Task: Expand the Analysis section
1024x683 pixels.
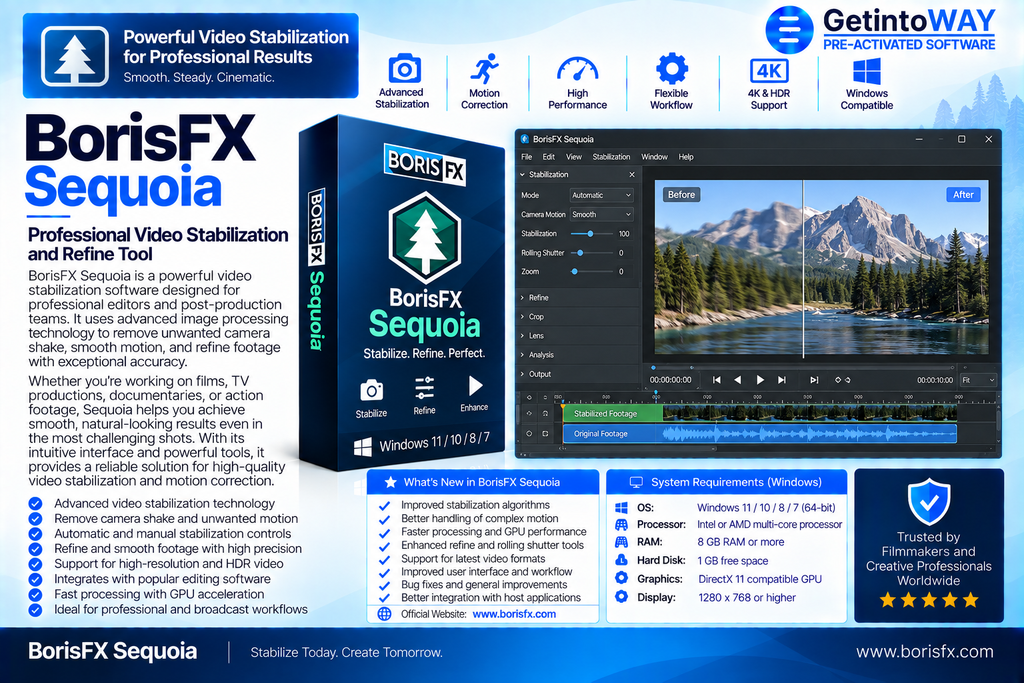Action: (x=522, y=355)
